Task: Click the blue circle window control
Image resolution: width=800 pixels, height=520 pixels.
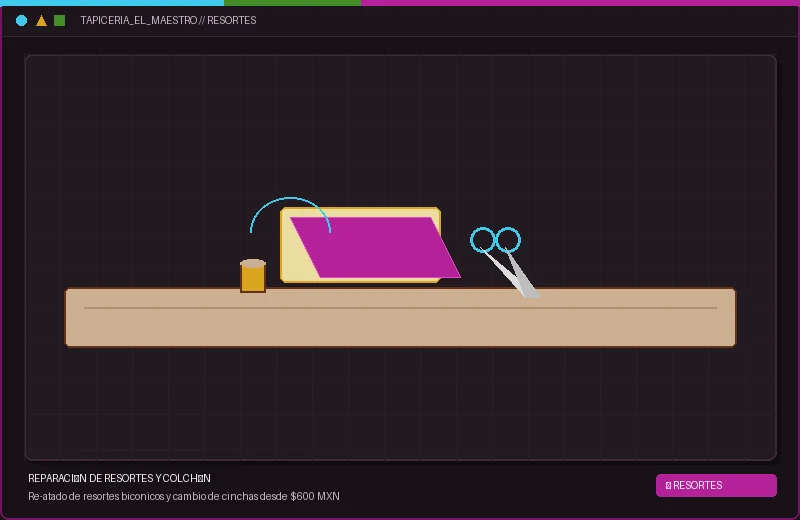Action: [21, 20]
